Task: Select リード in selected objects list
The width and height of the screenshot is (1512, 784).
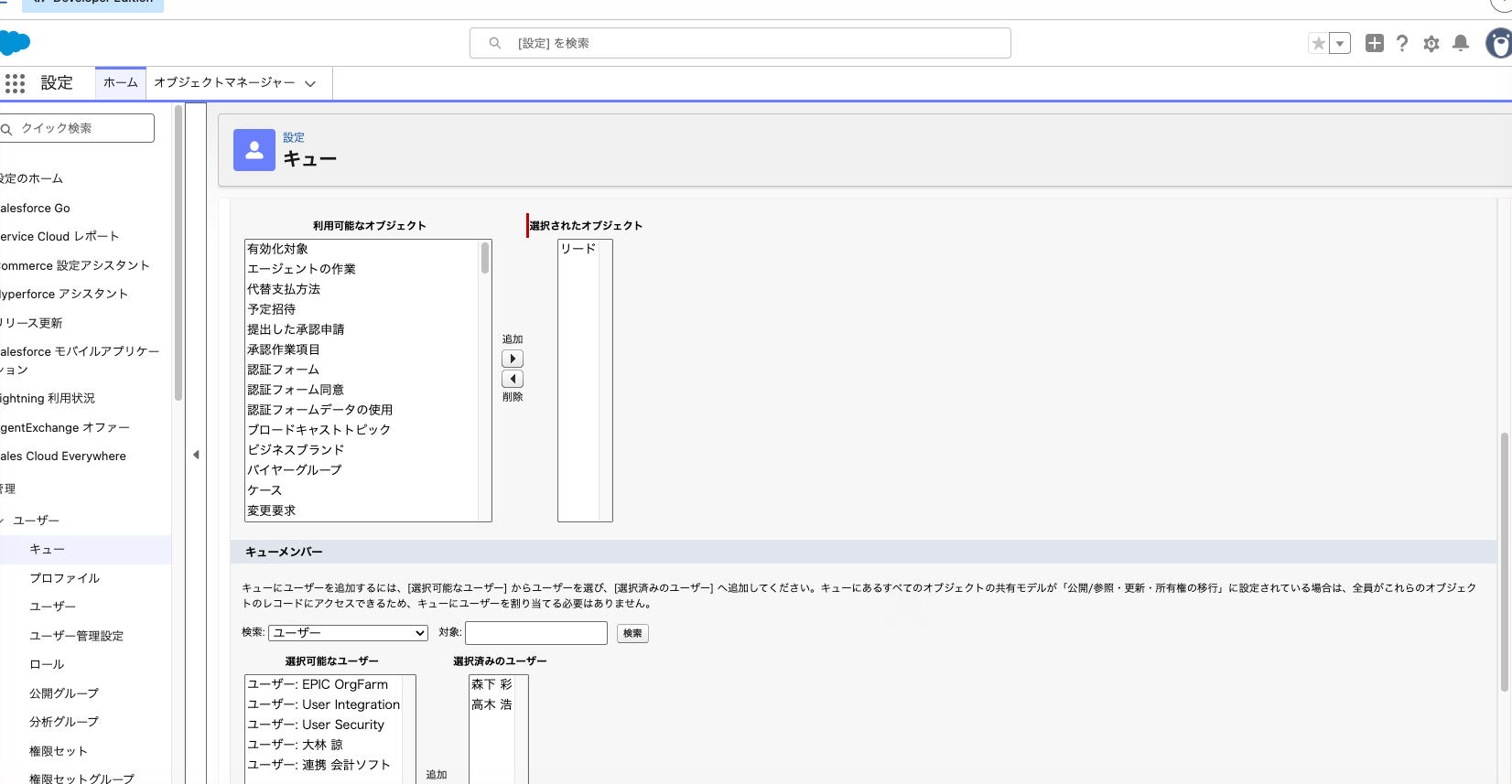Action: pos(578,249)
